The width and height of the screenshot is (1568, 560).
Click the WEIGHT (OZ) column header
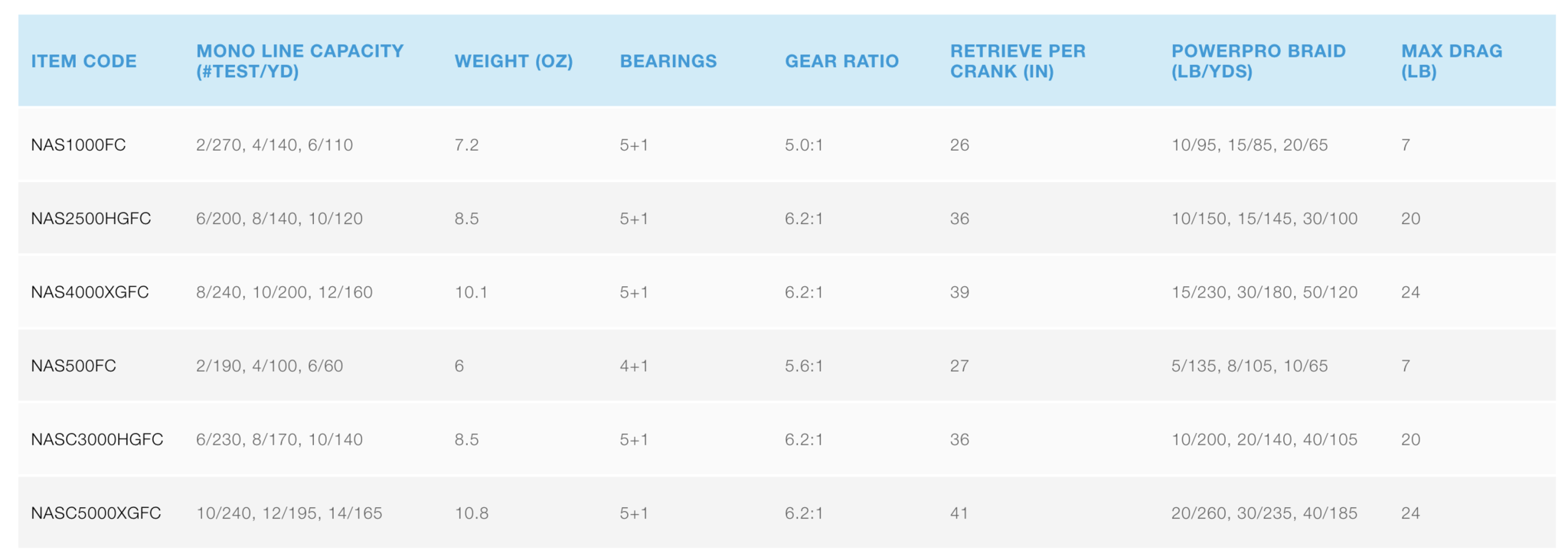514,61
